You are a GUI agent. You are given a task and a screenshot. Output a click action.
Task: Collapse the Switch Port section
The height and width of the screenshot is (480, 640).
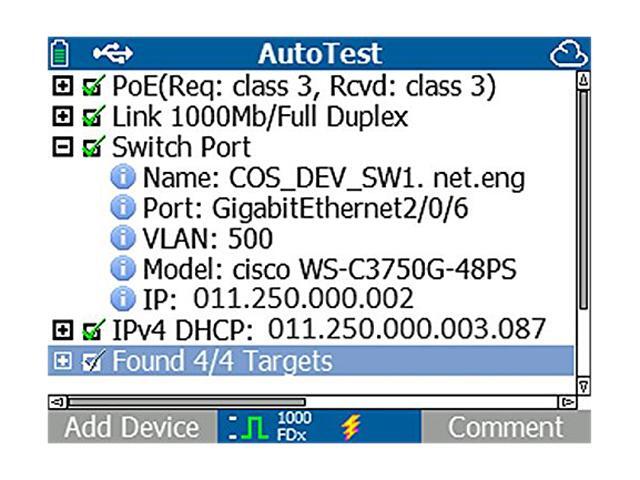[64, 148]
